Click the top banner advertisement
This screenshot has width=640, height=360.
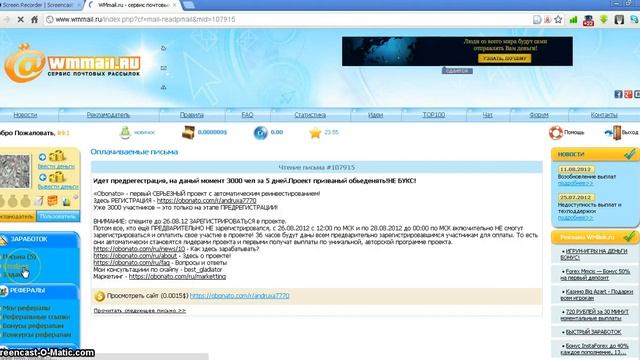(457, 51)
